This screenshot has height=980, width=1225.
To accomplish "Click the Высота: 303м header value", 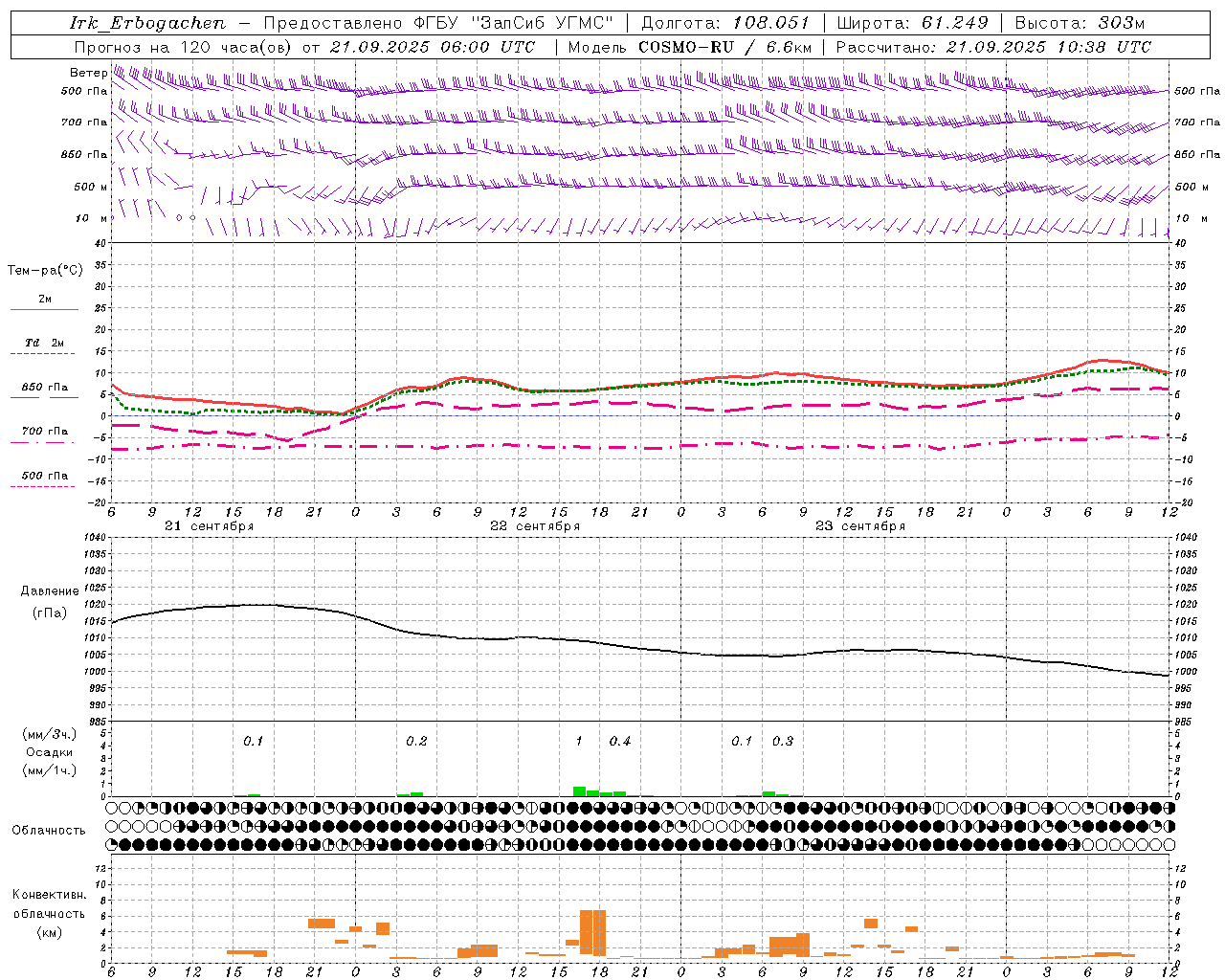I will tap(1080, 23).
